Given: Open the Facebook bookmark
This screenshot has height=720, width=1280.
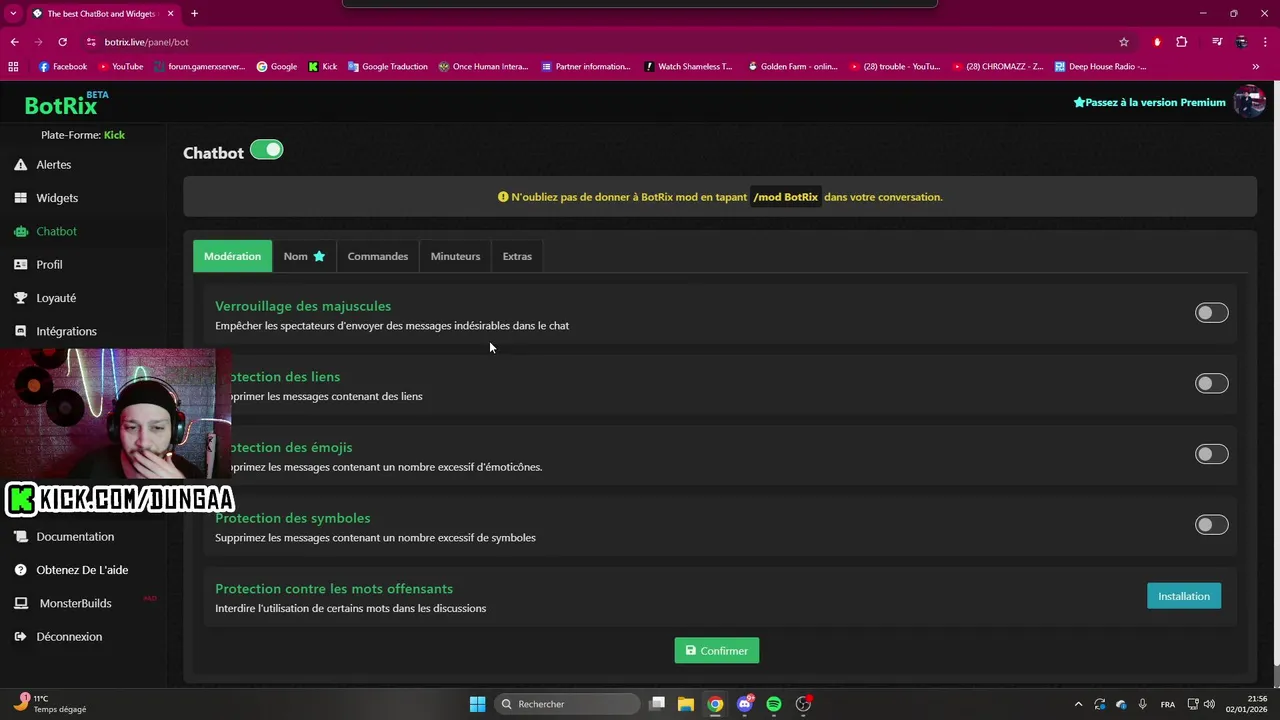Looking at the screenshot, I should (x=63, y=67).
